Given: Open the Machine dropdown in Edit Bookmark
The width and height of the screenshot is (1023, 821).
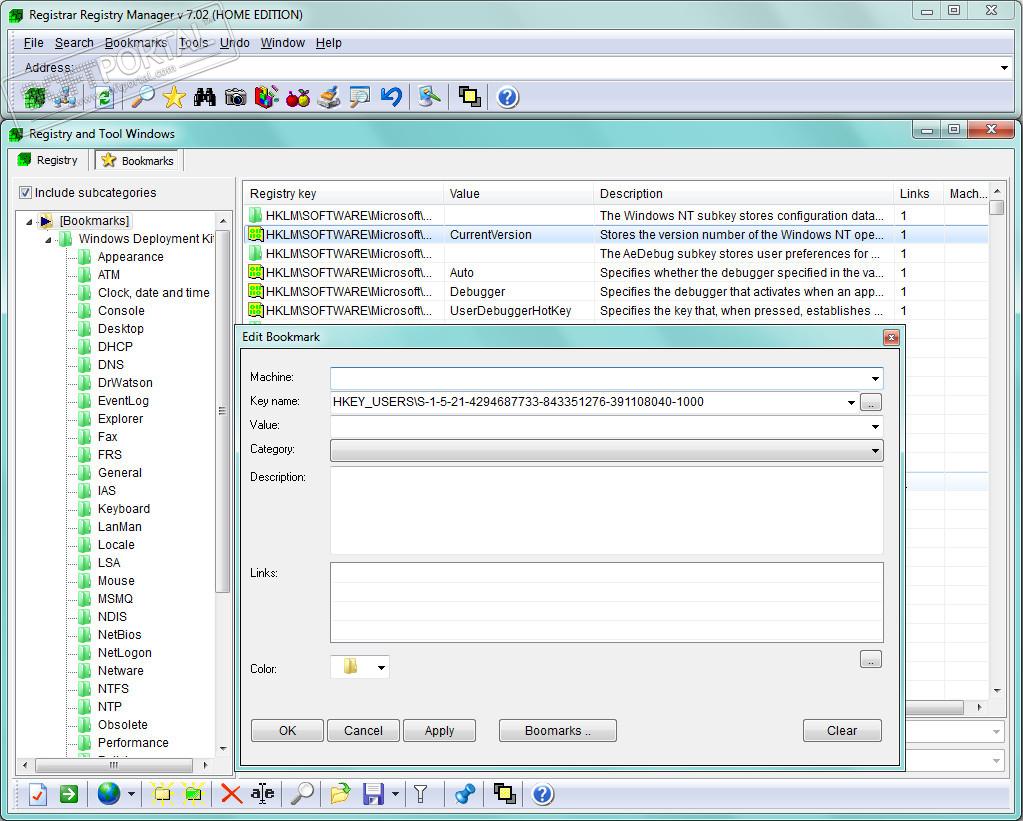Looking at the screenshot, I should click(x=875, y=379).
